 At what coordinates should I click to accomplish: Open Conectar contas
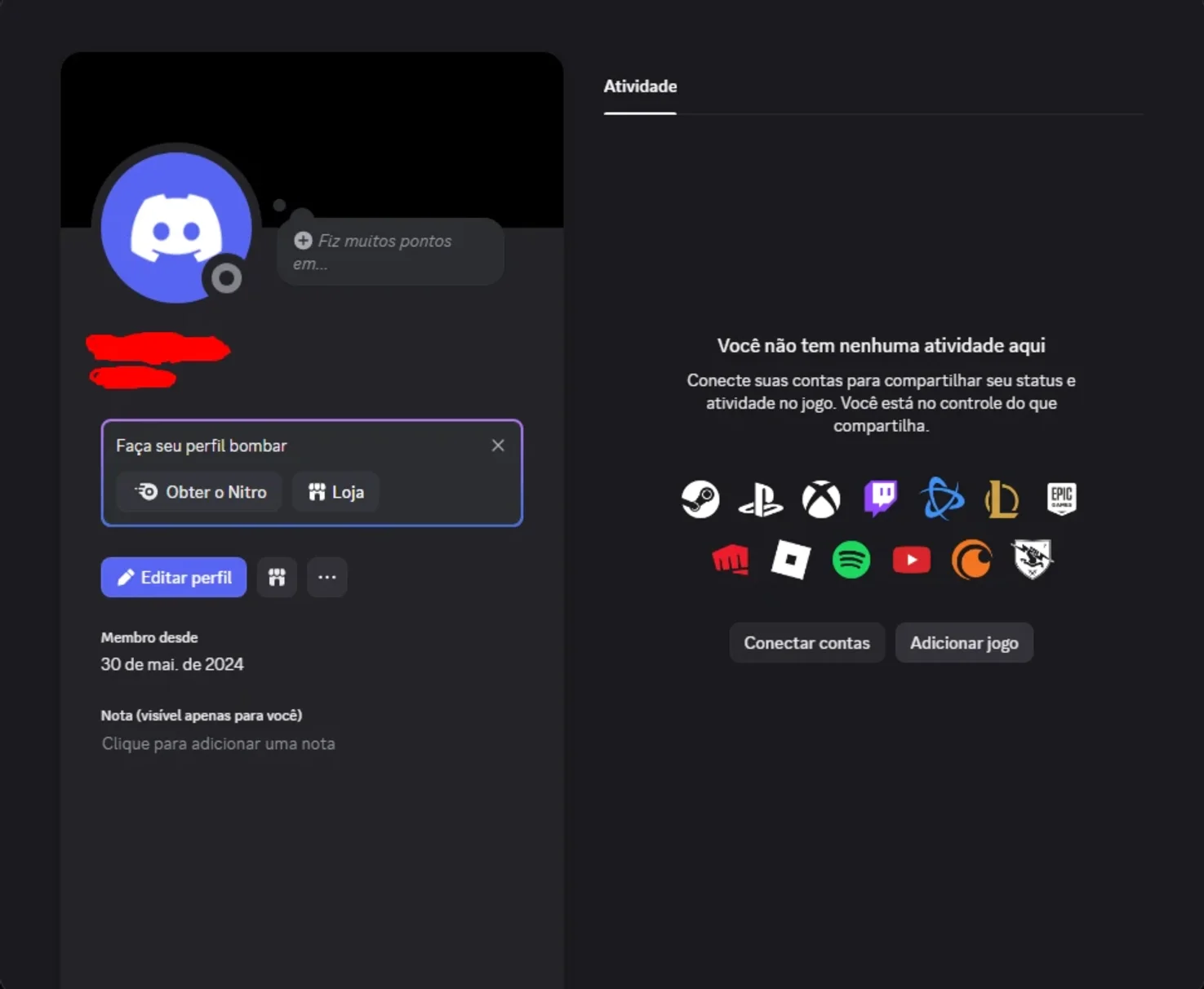click(x=807, y=643)
